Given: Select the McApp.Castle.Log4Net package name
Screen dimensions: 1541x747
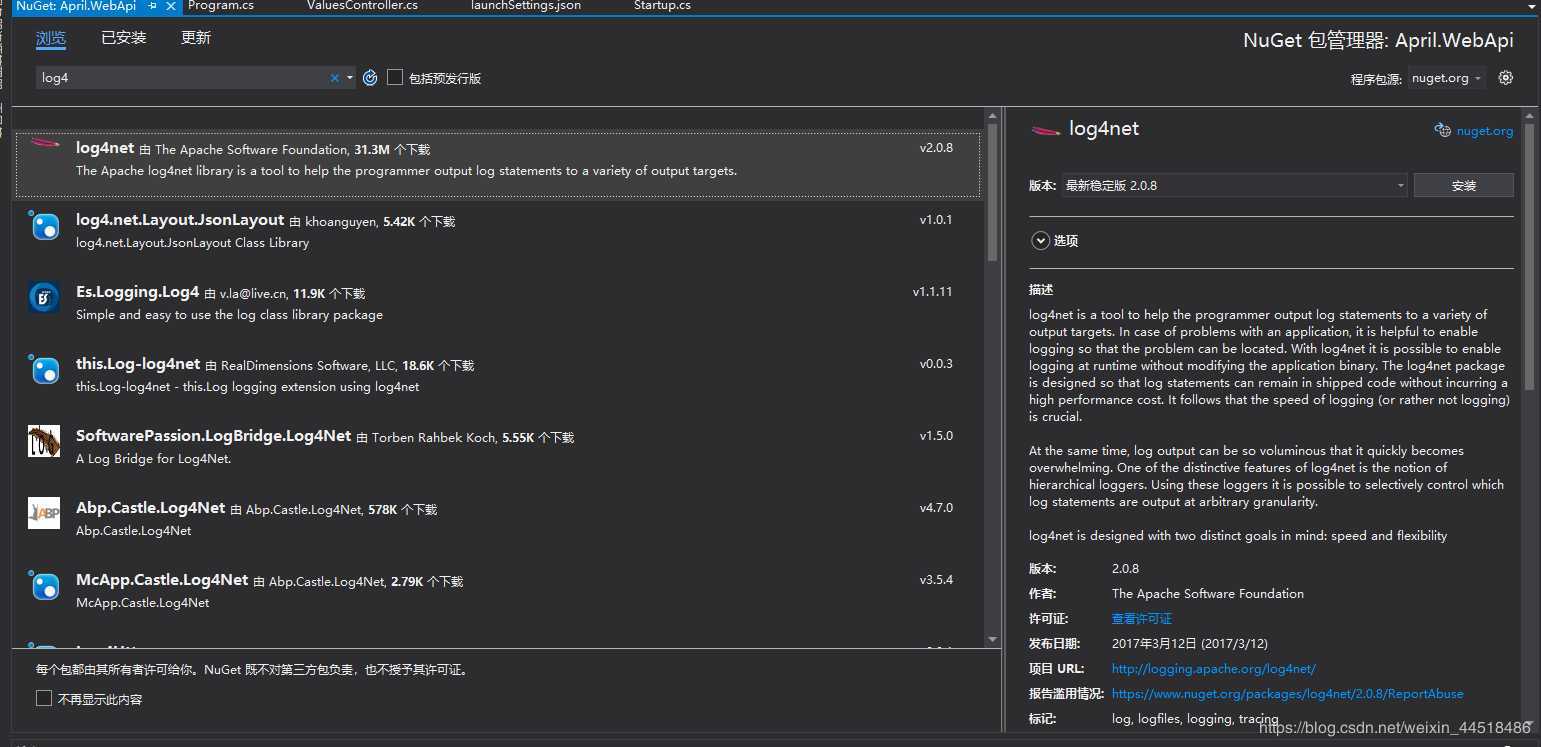Looking at the screenshot, I should click(162, 580).
